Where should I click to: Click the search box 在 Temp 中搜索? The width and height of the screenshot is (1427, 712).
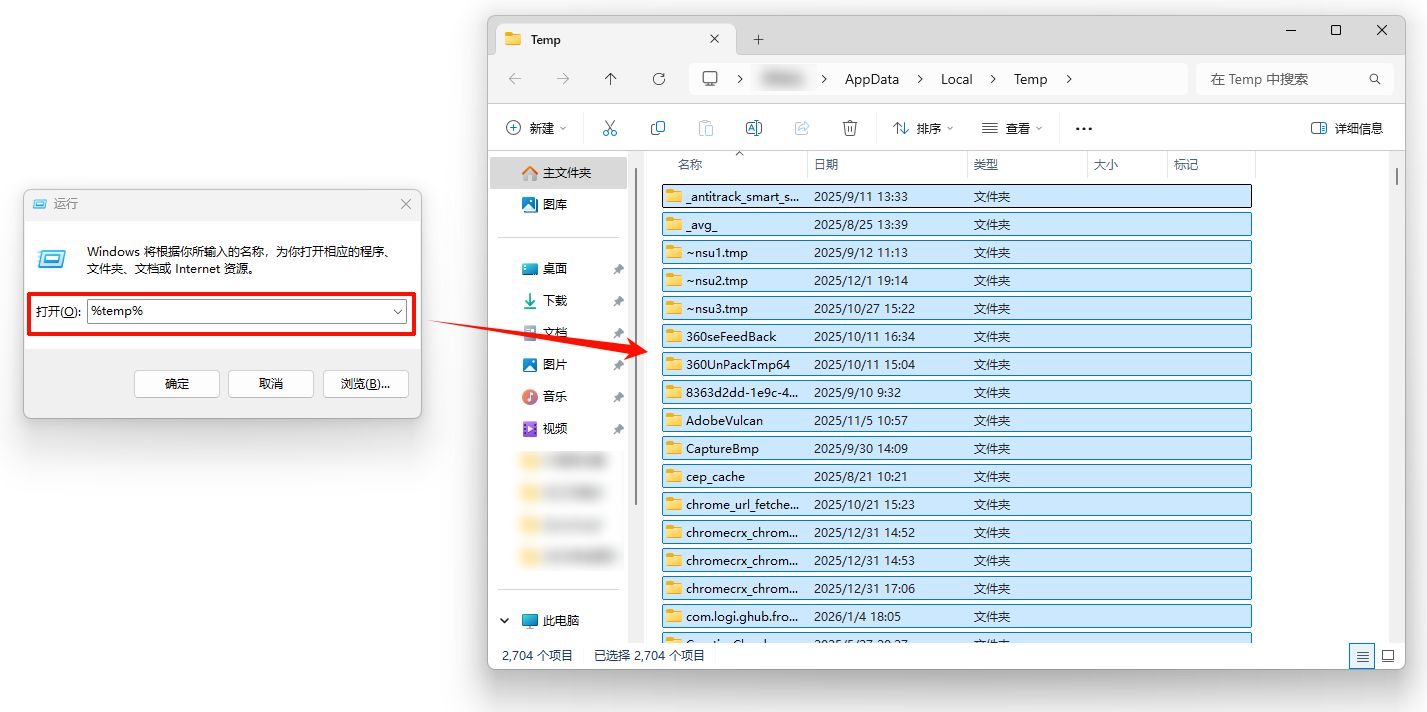point(1283,79)
